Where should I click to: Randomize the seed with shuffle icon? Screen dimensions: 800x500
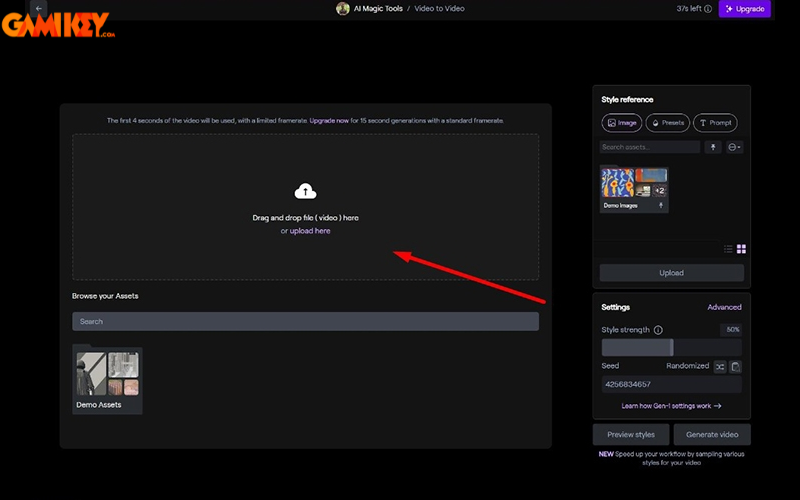[719, 367]
